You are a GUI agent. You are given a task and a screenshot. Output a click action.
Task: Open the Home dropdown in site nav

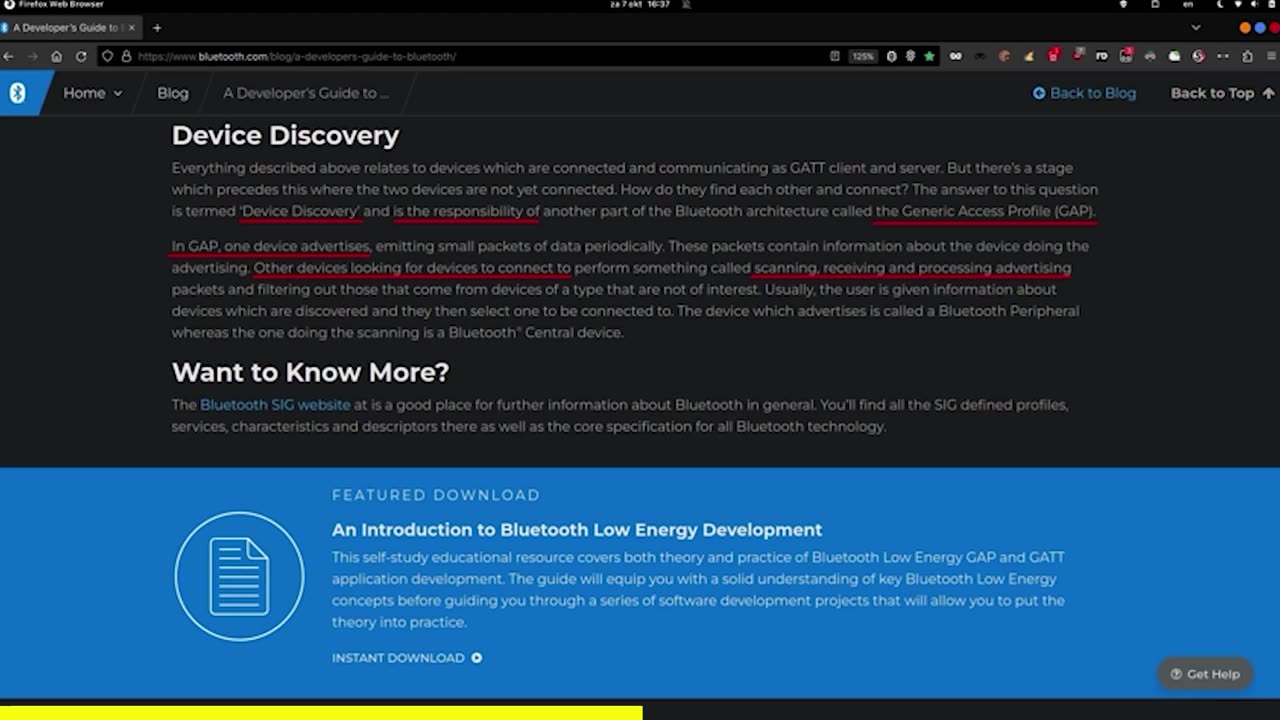92,93
